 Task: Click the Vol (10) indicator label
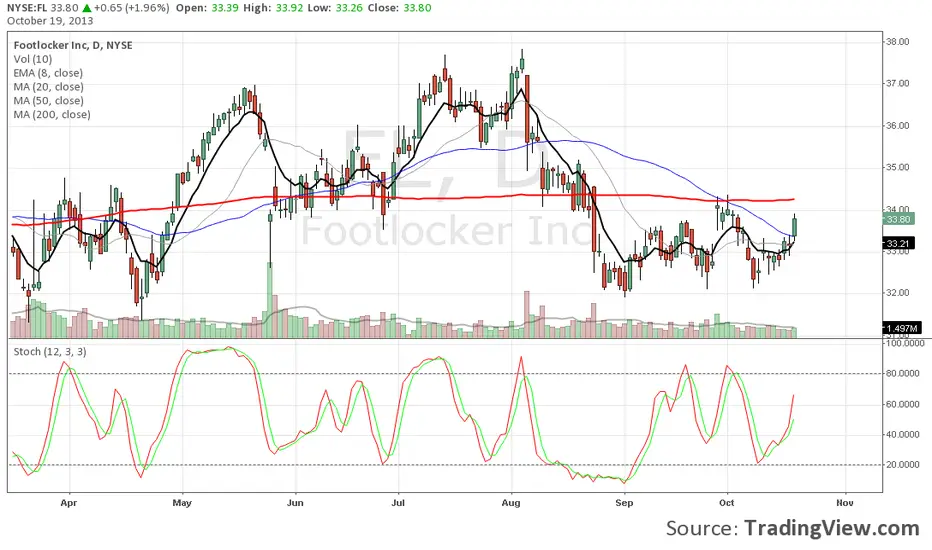click(x=33, y=59)
